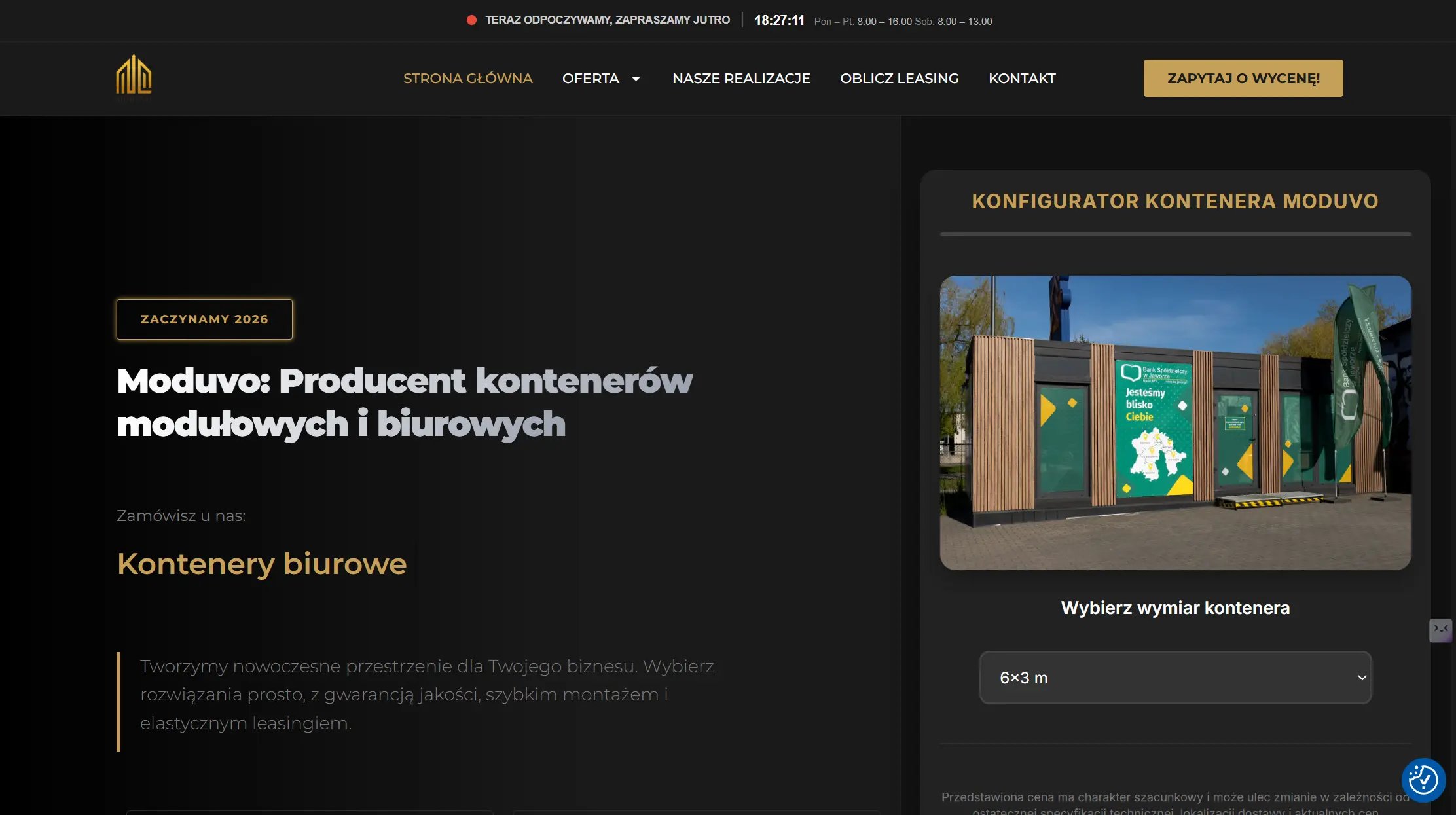Open KONTAKT page
1456x815 pixels.
[x=1022, y=79]
